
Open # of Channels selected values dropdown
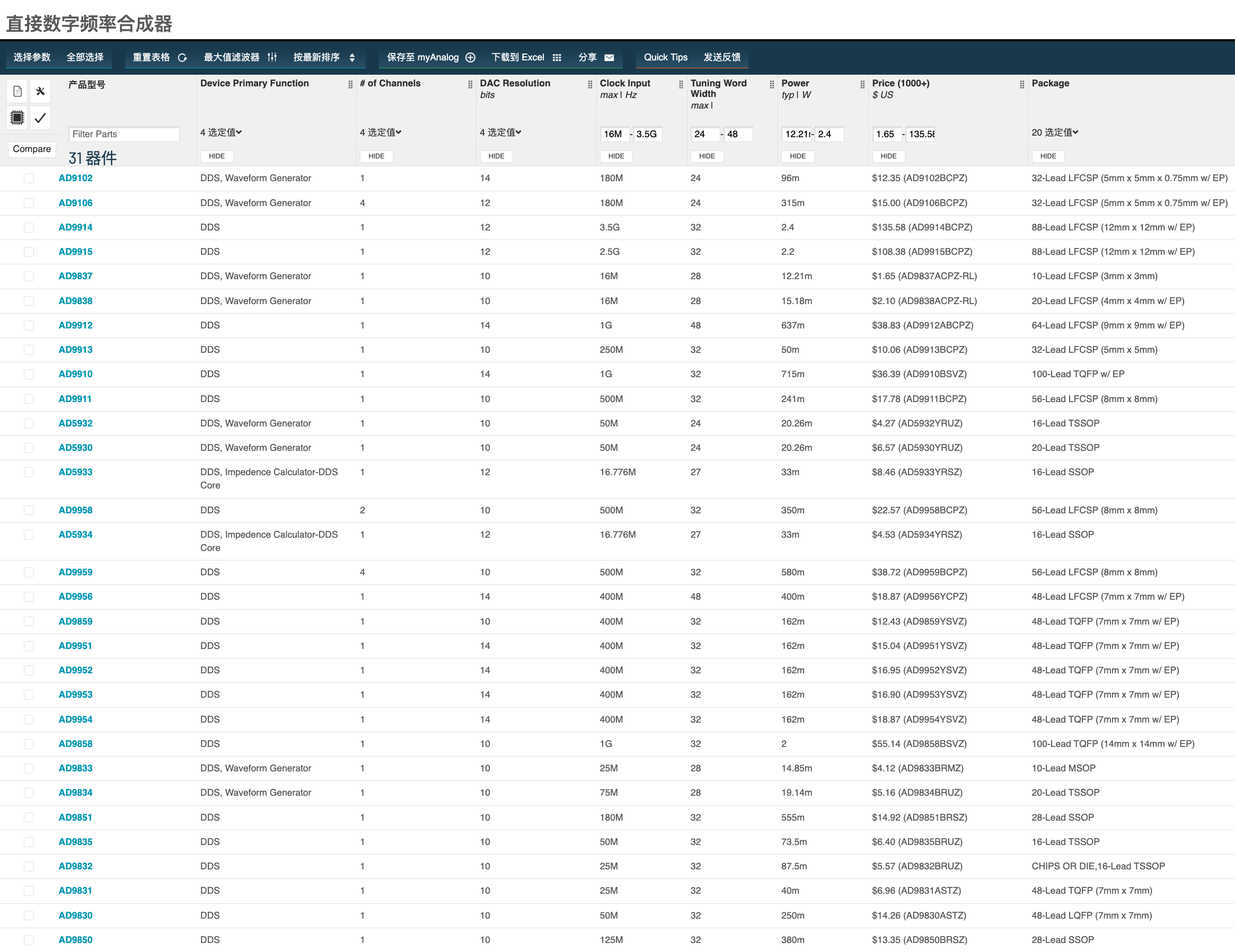pyautogui.click(x=381, y=132)
